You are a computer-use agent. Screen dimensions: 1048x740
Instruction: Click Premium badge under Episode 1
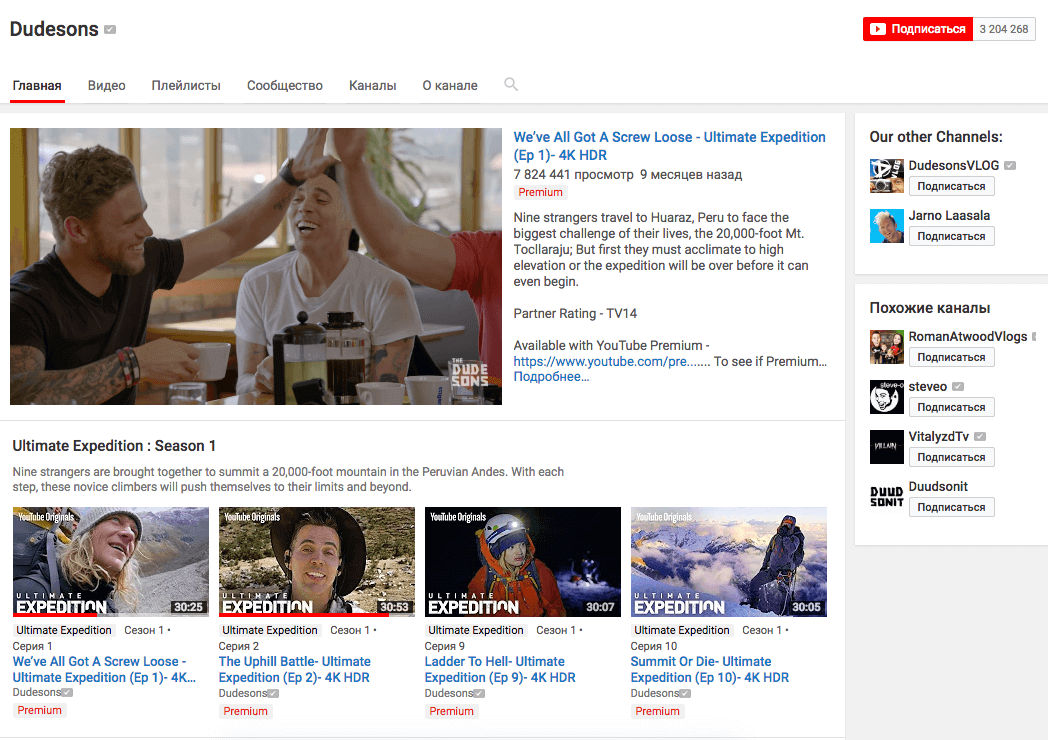click(x=39, y=710)
